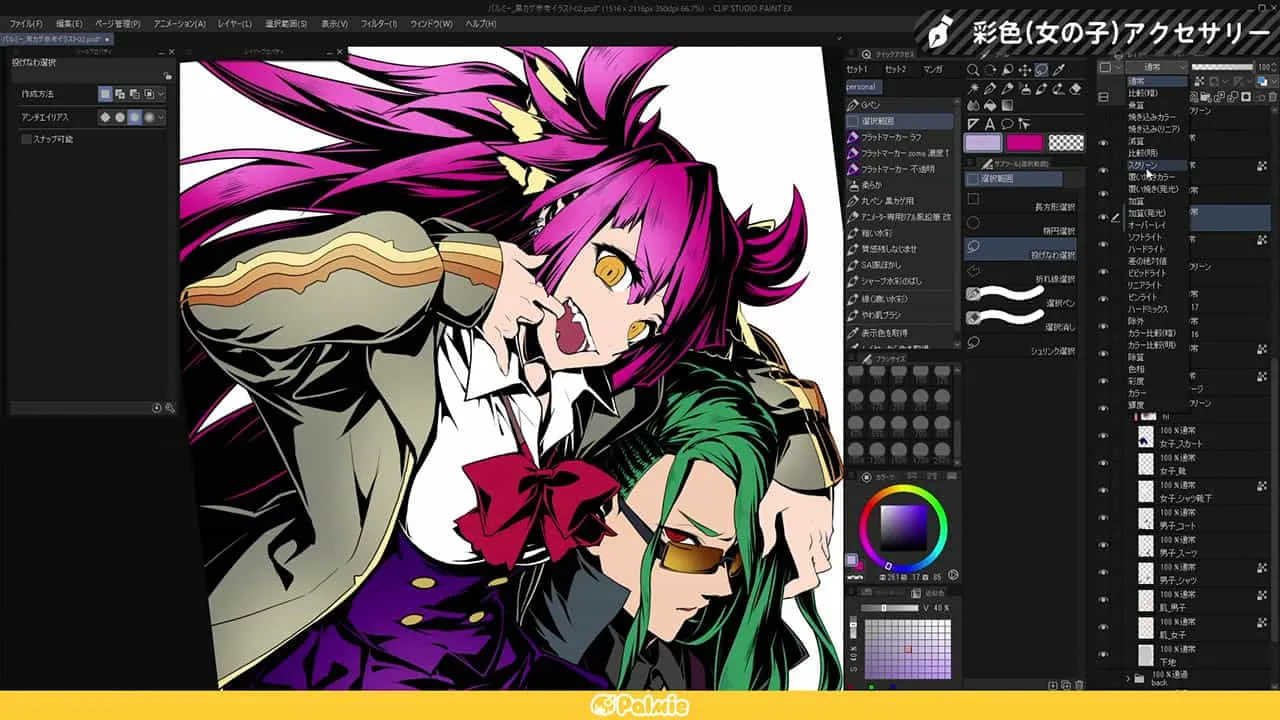Choose the Text tool (A icon)
Screen dimensions: 1280x720
tap(990, 124)
